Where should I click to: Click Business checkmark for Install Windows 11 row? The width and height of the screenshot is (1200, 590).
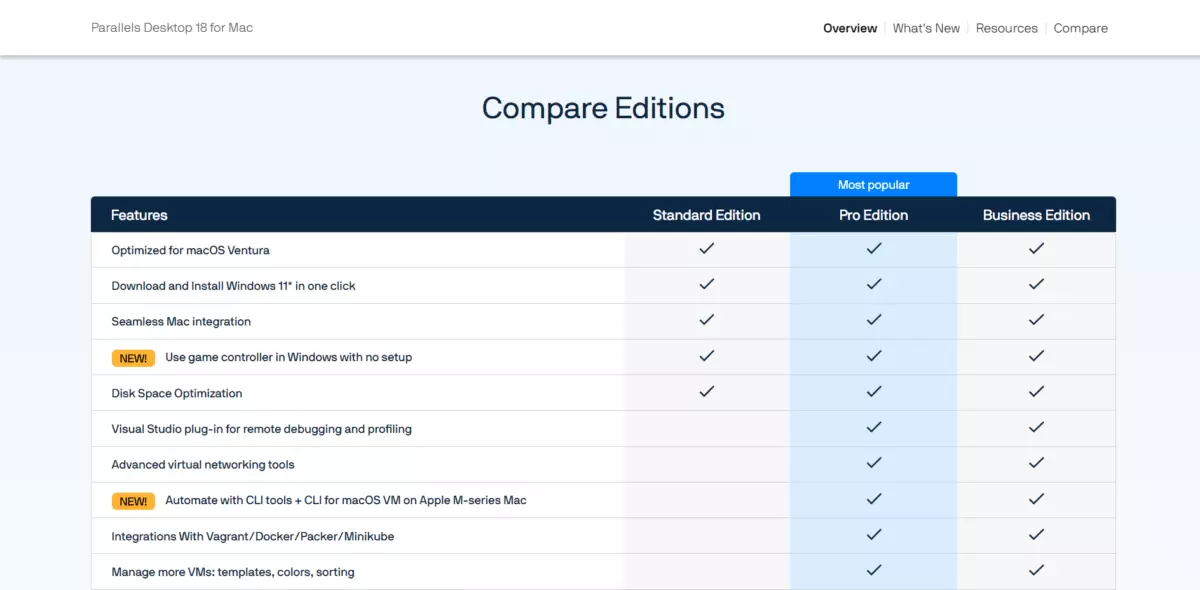[1036, 284]
